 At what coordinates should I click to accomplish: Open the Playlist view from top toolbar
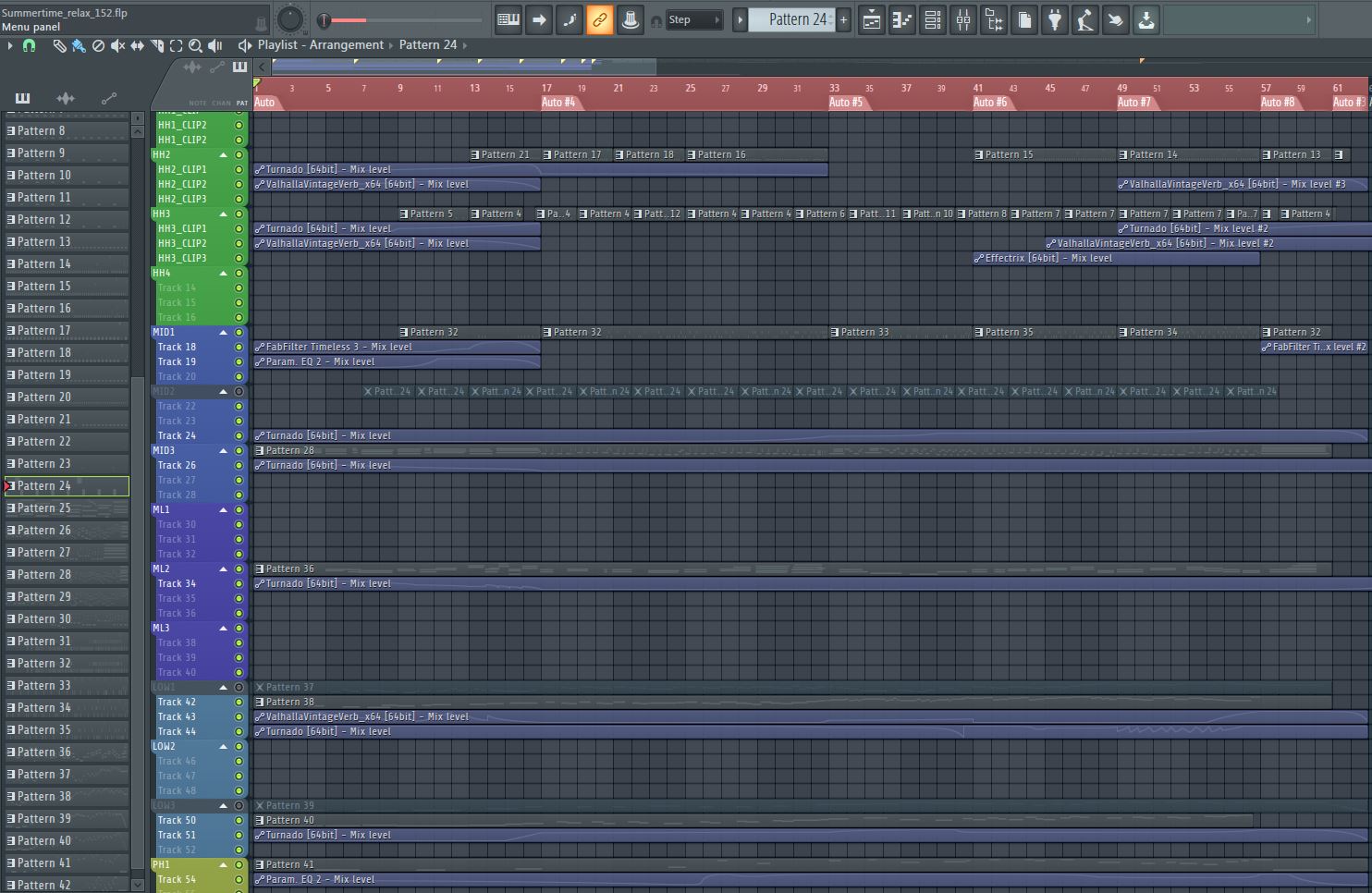pos(872,19)
